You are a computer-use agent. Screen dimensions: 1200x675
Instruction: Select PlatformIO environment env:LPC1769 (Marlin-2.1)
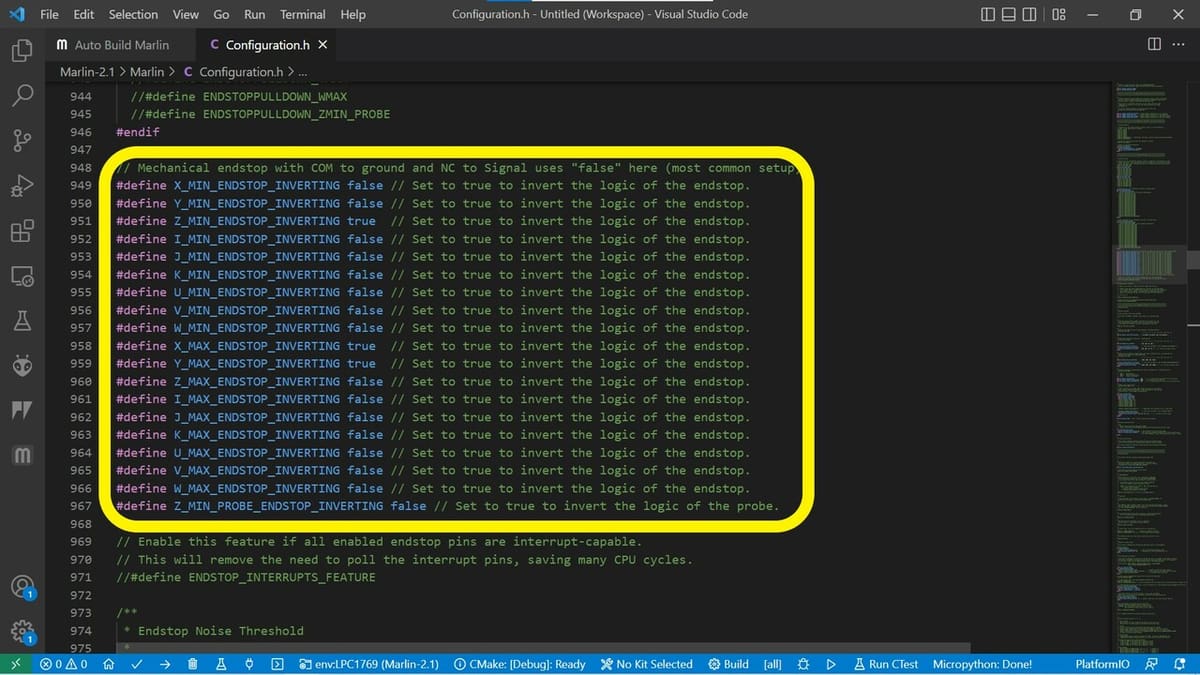[x=369, y=664]
